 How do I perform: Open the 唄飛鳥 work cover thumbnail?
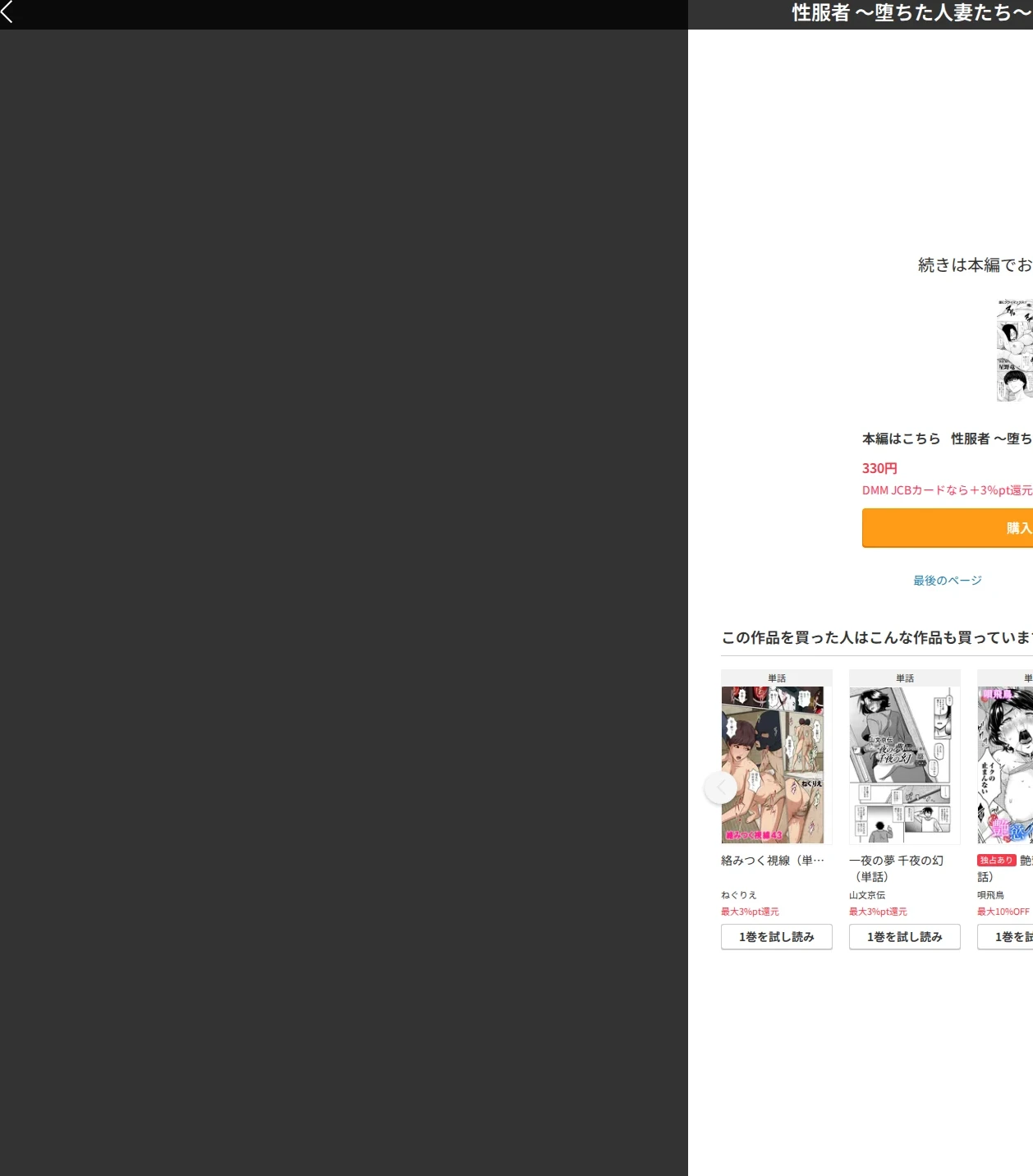click(1005, 765)
